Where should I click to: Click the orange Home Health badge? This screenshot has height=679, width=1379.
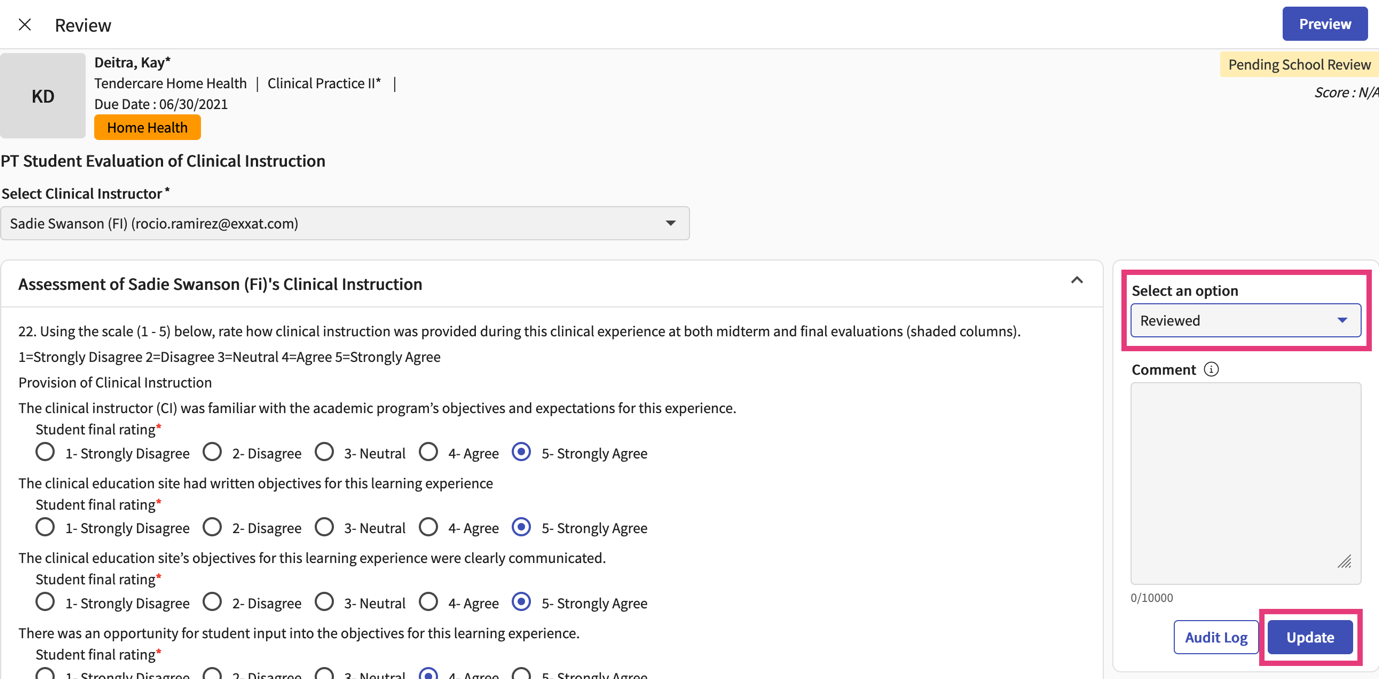coord(146,127)
